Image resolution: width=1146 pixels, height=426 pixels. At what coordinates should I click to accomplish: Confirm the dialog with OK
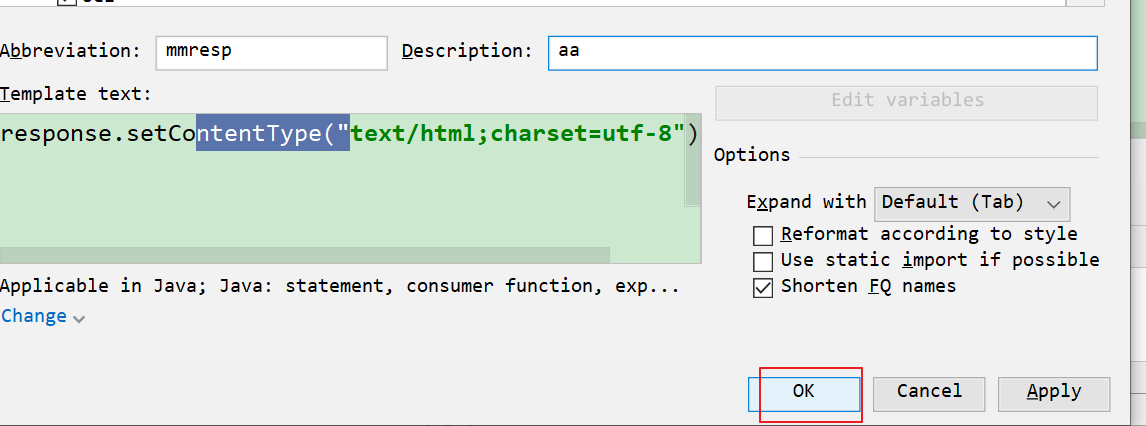click(804, 392)
